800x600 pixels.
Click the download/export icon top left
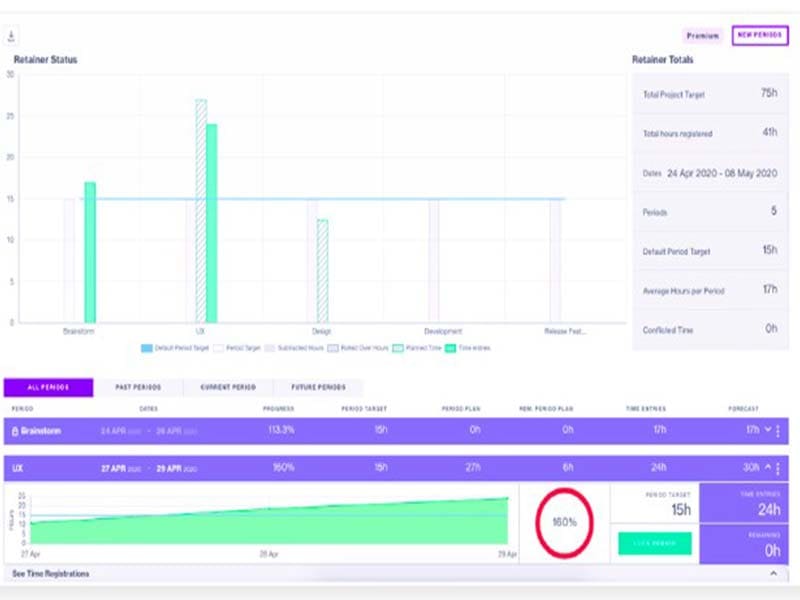point(10,32)
